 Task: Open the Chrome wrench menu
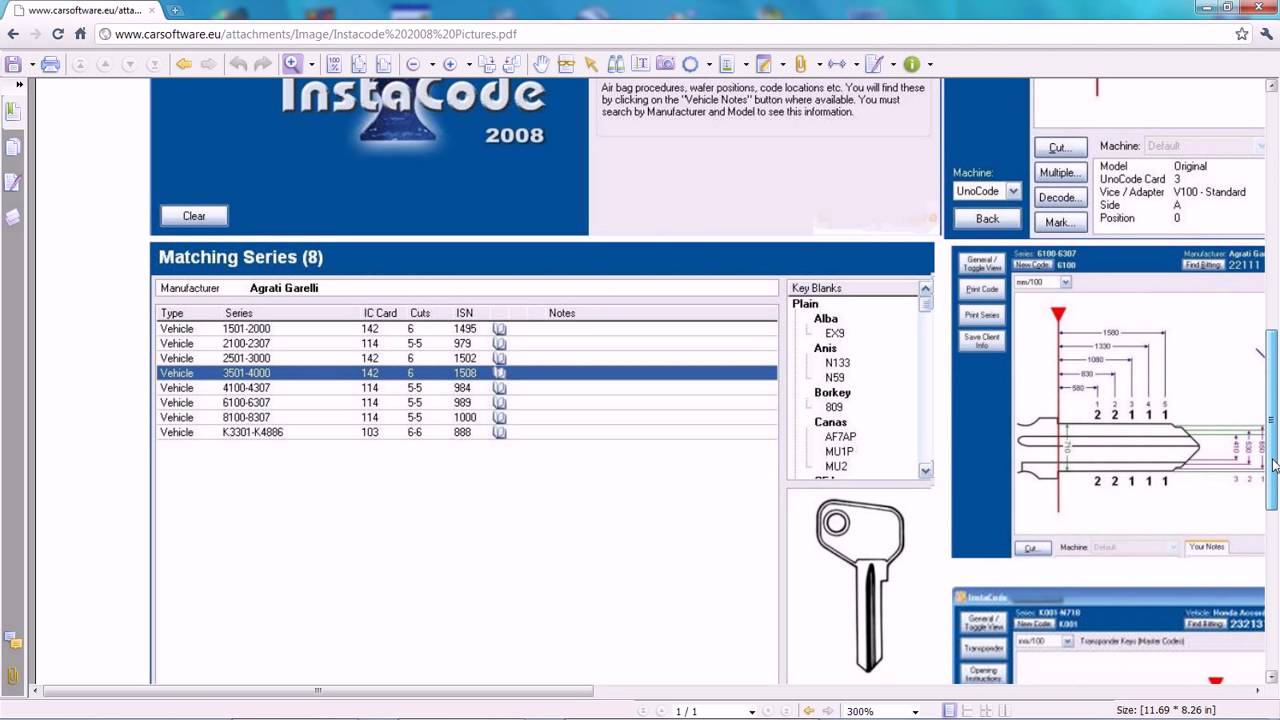coord(1265,34)
